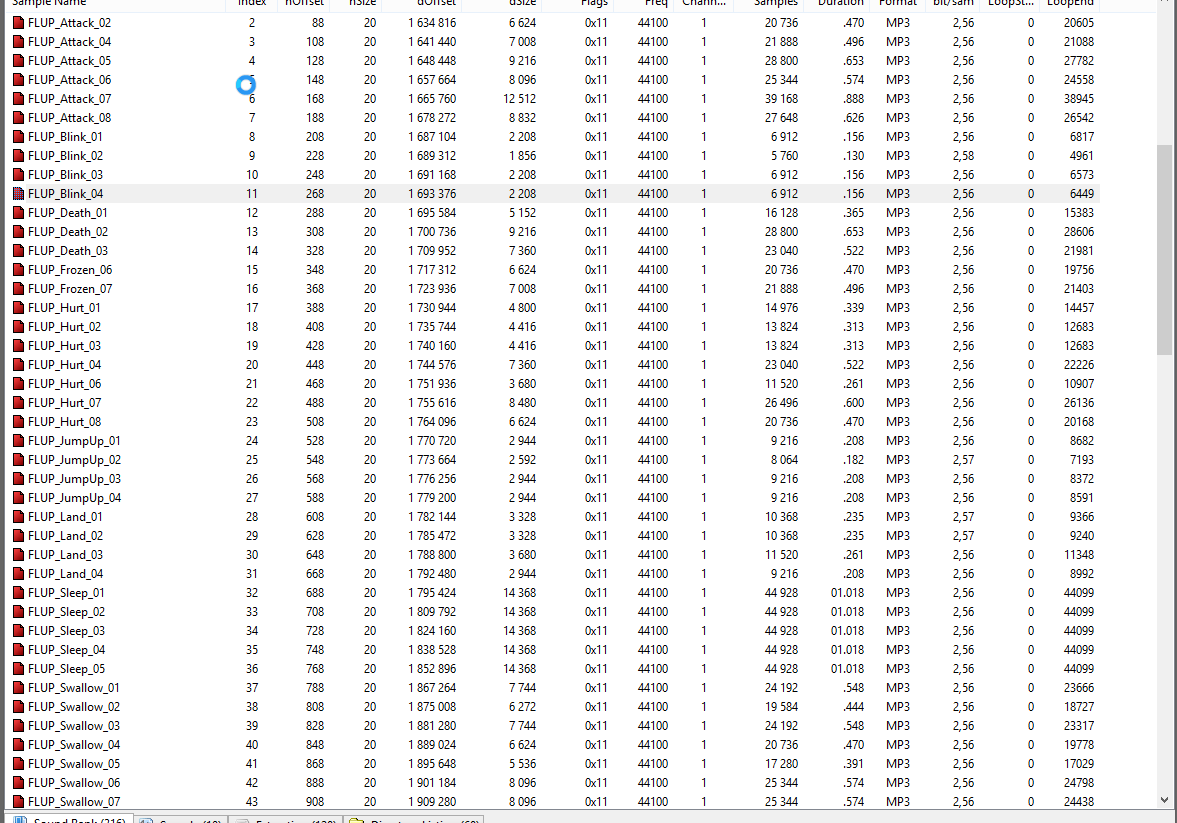Click the file icon beside FLUP_Hurt_01
Screen dimensions: 1177x823
(19, 308)
